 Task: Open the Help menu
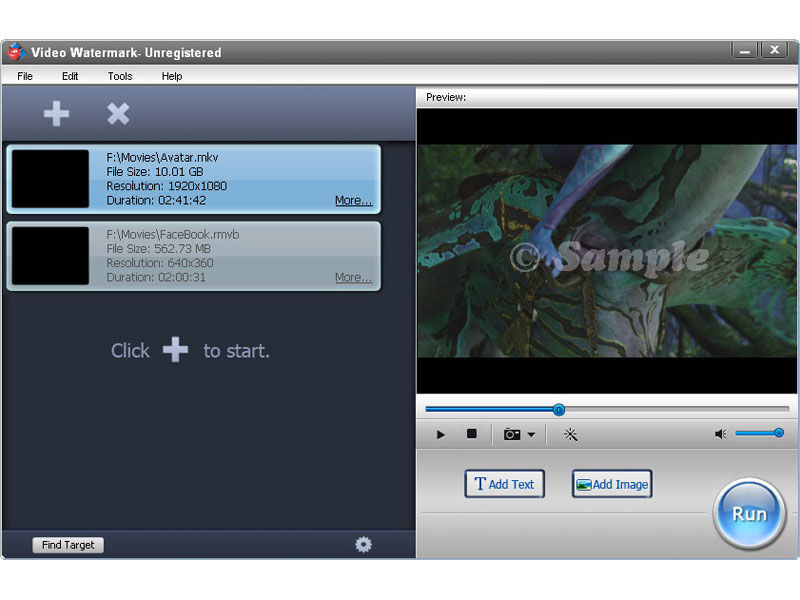171,76
